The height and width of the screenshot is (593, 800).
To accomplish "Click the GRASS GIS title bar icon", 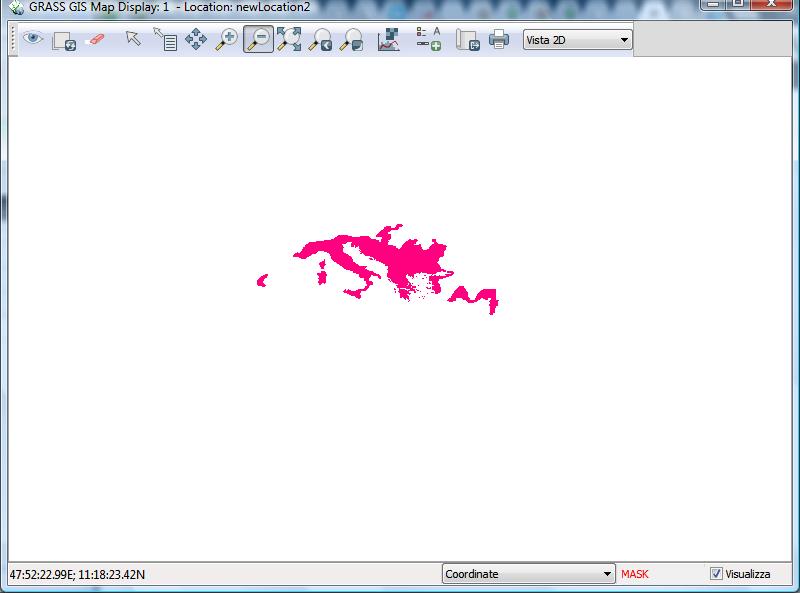I will [x=16, y=7].
